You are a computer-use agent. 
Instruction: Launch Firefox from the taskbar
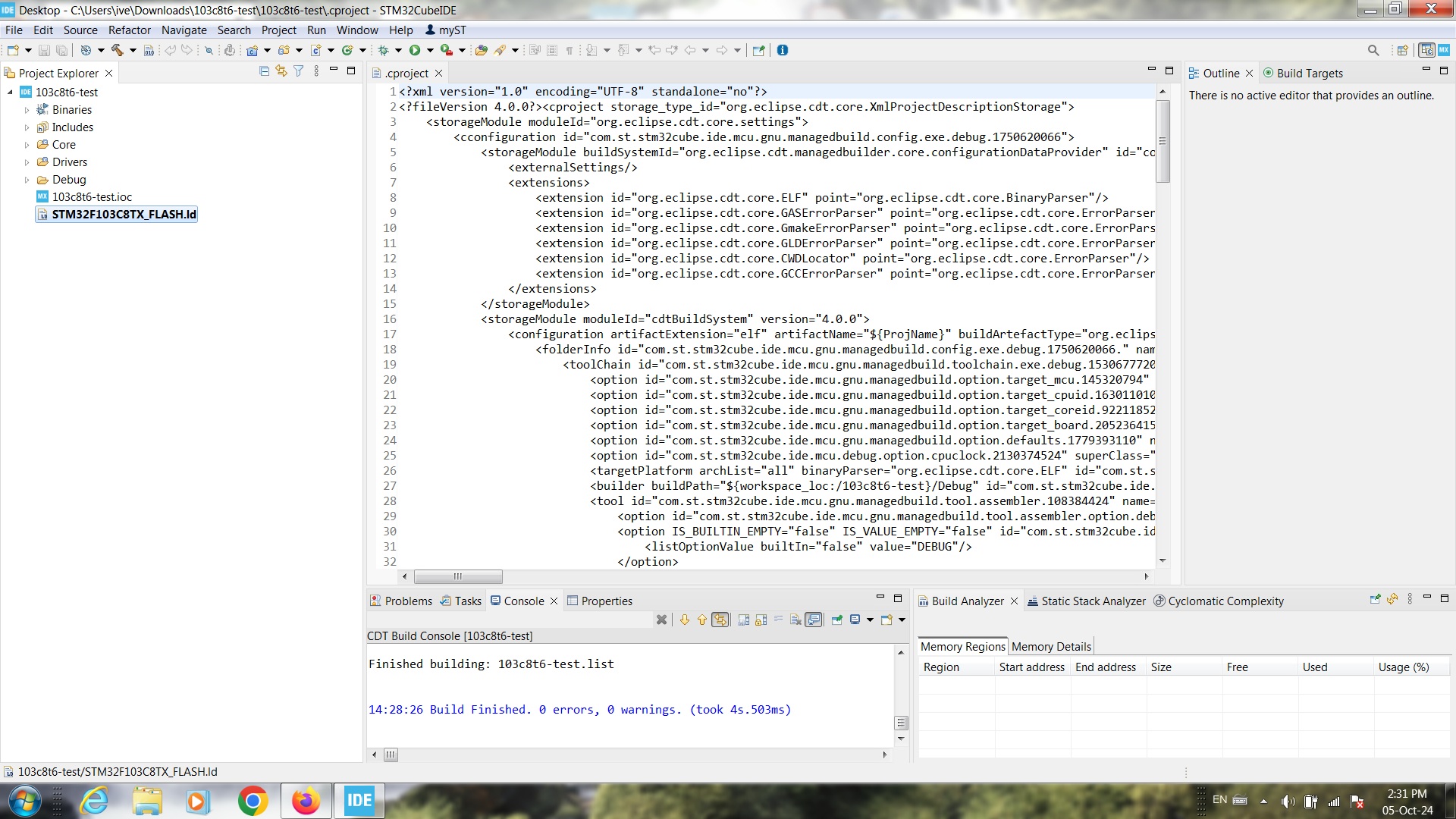click(306, 801)
